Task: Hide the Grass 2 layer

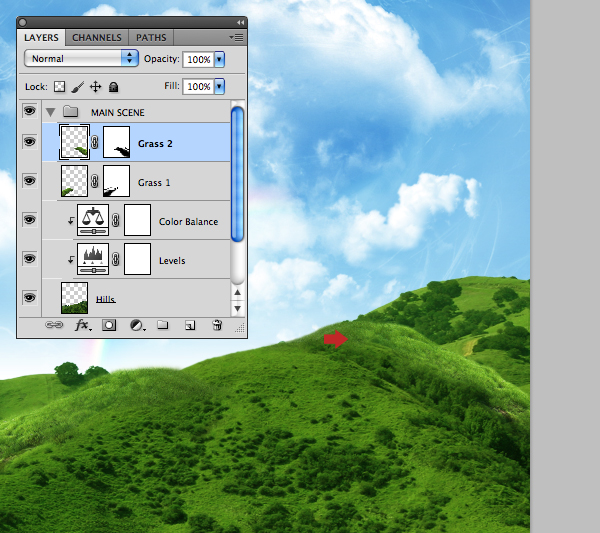Action: 29,142
